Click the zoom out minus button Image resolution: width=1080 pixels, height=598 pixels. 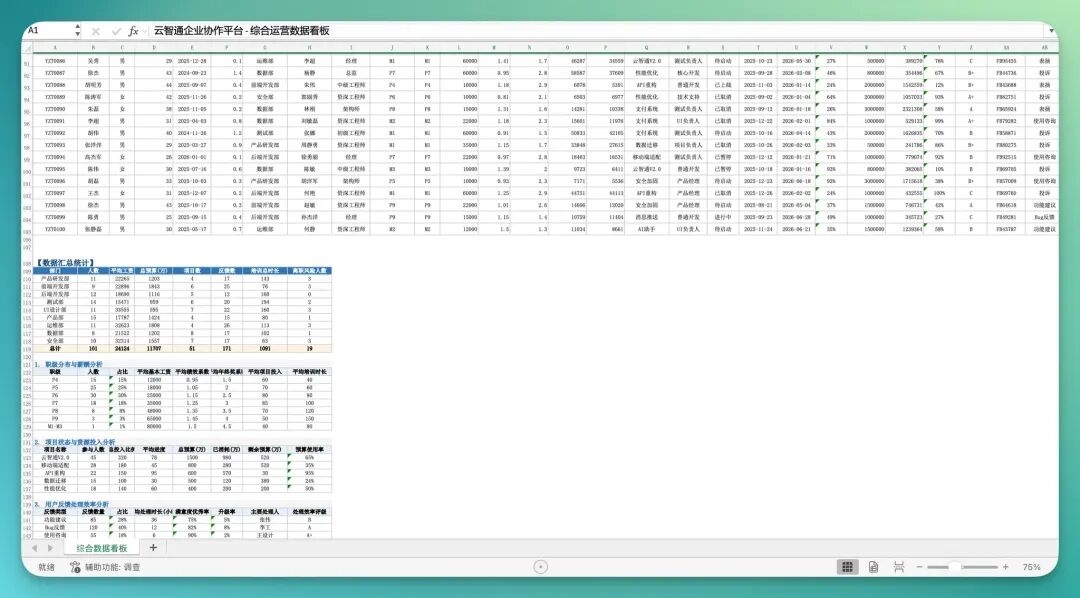pos(919,567)
